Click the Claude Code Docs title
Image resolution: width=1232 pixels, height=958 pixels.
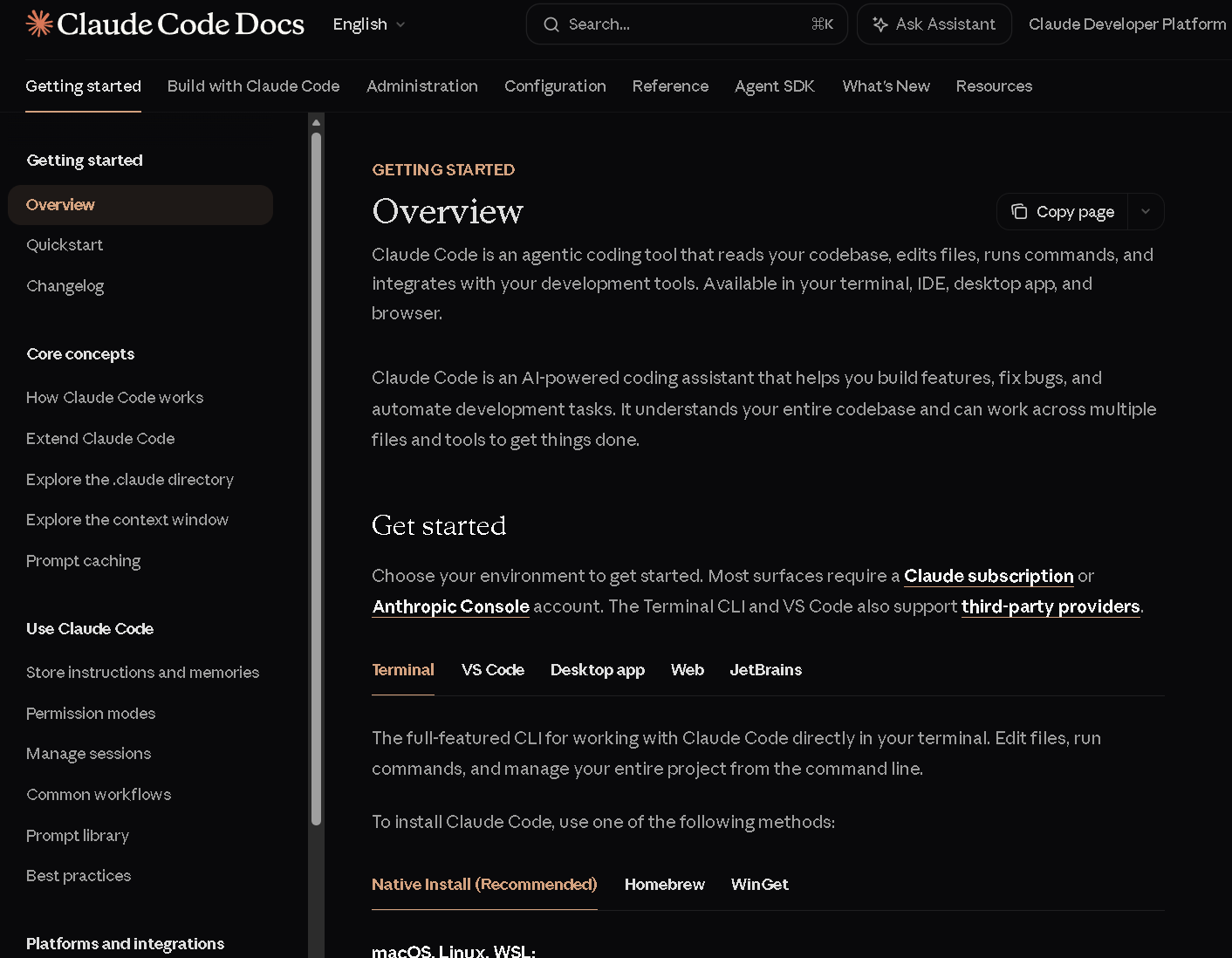181,24
